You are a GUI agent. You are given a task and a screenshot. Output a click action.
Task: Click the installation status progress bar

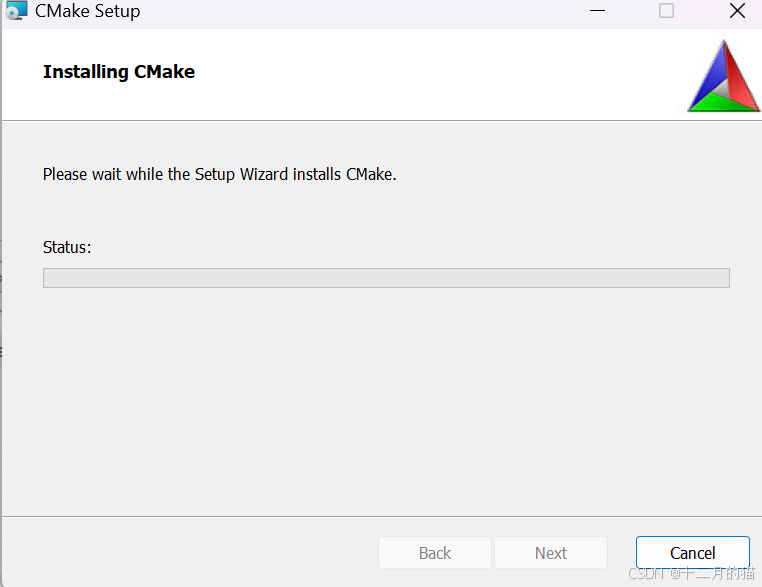point(386,278)
